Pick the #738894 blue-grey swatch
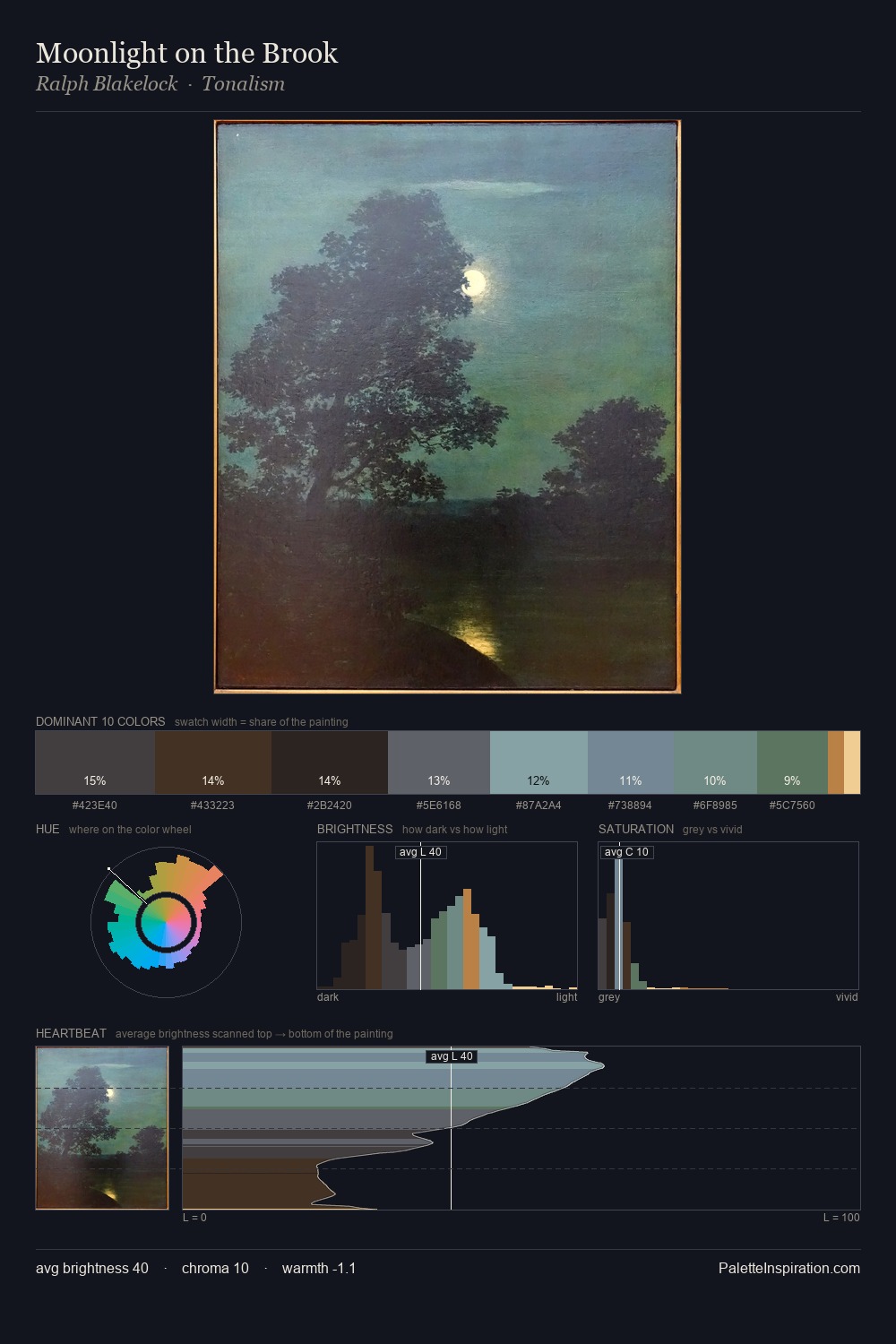Image resolution: width=896 pixels, height=1344 pixels. (630, 762)
